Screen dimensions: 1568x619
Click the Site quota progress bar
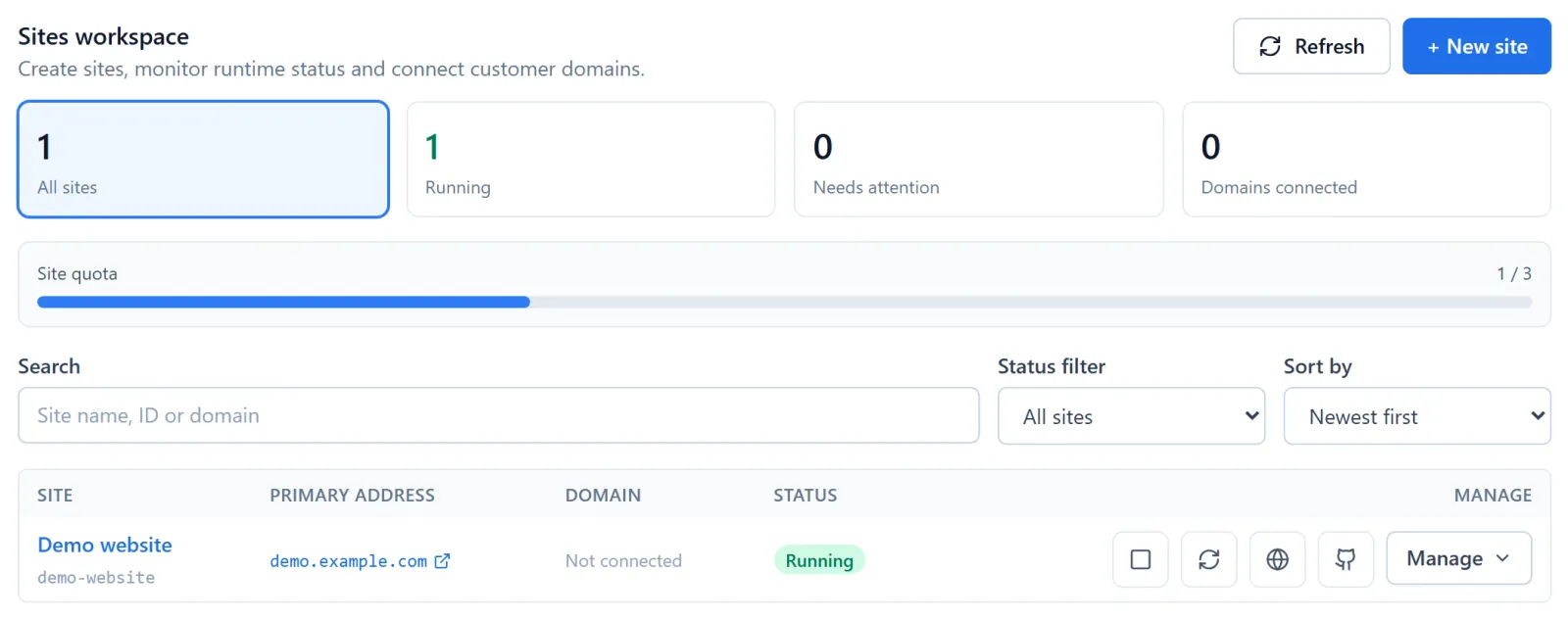(x=784, y=303)
